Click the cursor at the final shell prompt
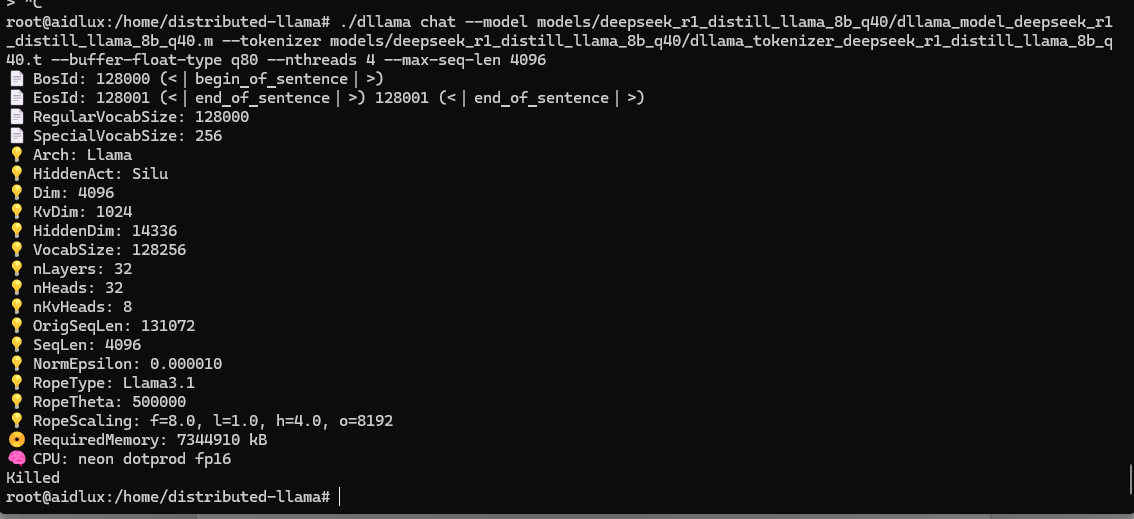 (339, 497)
